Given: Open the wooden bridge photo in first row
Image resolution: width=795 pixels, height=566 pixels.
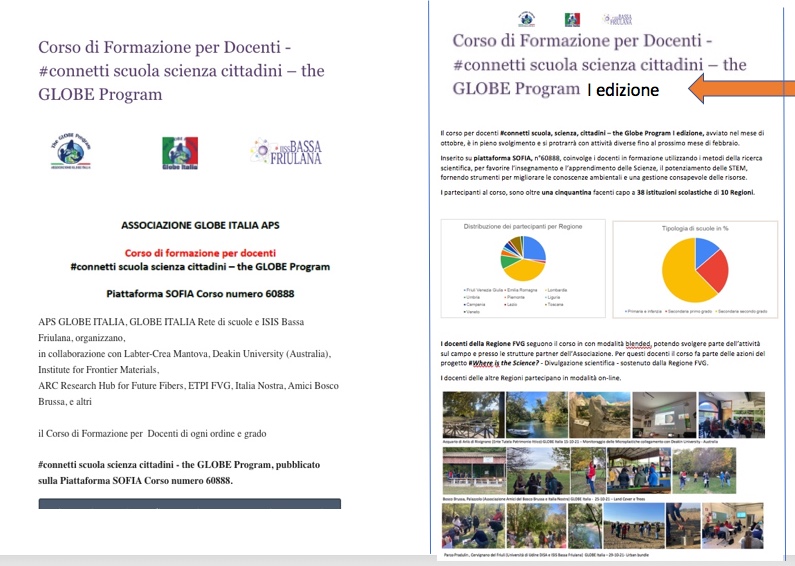Looking at the screenshot, I should tap(474, 415).
